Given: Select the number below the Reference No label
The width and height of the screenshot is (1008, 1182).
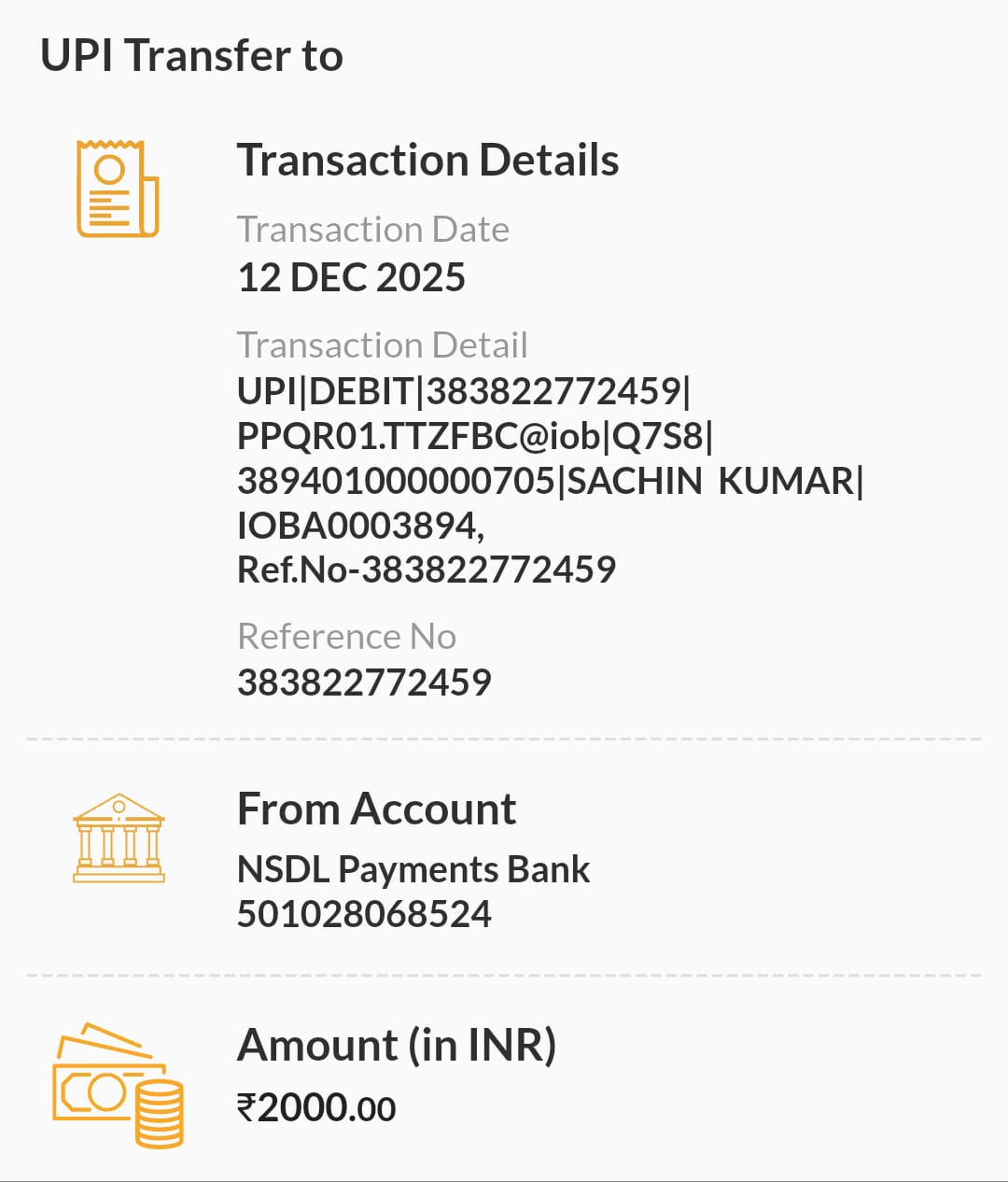Looking at the screenshot, I should tap(364, 682).
